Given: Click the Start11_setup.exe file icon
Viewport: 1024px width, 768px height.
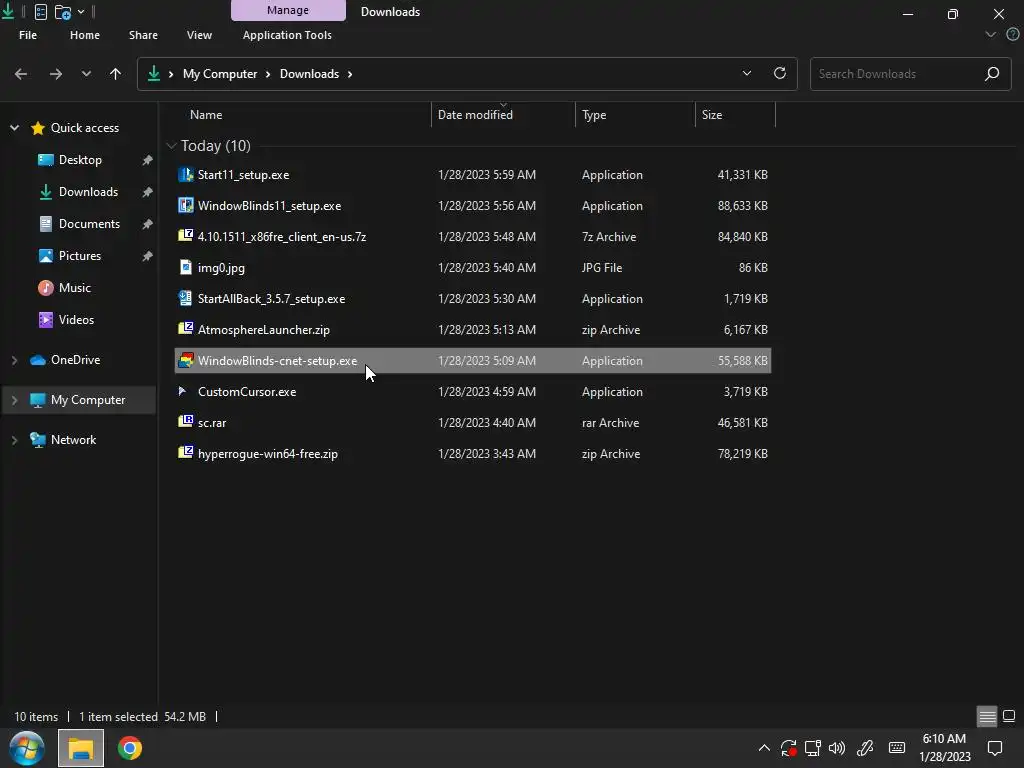Looking at the screenshot, I should [x=185, y=174].
